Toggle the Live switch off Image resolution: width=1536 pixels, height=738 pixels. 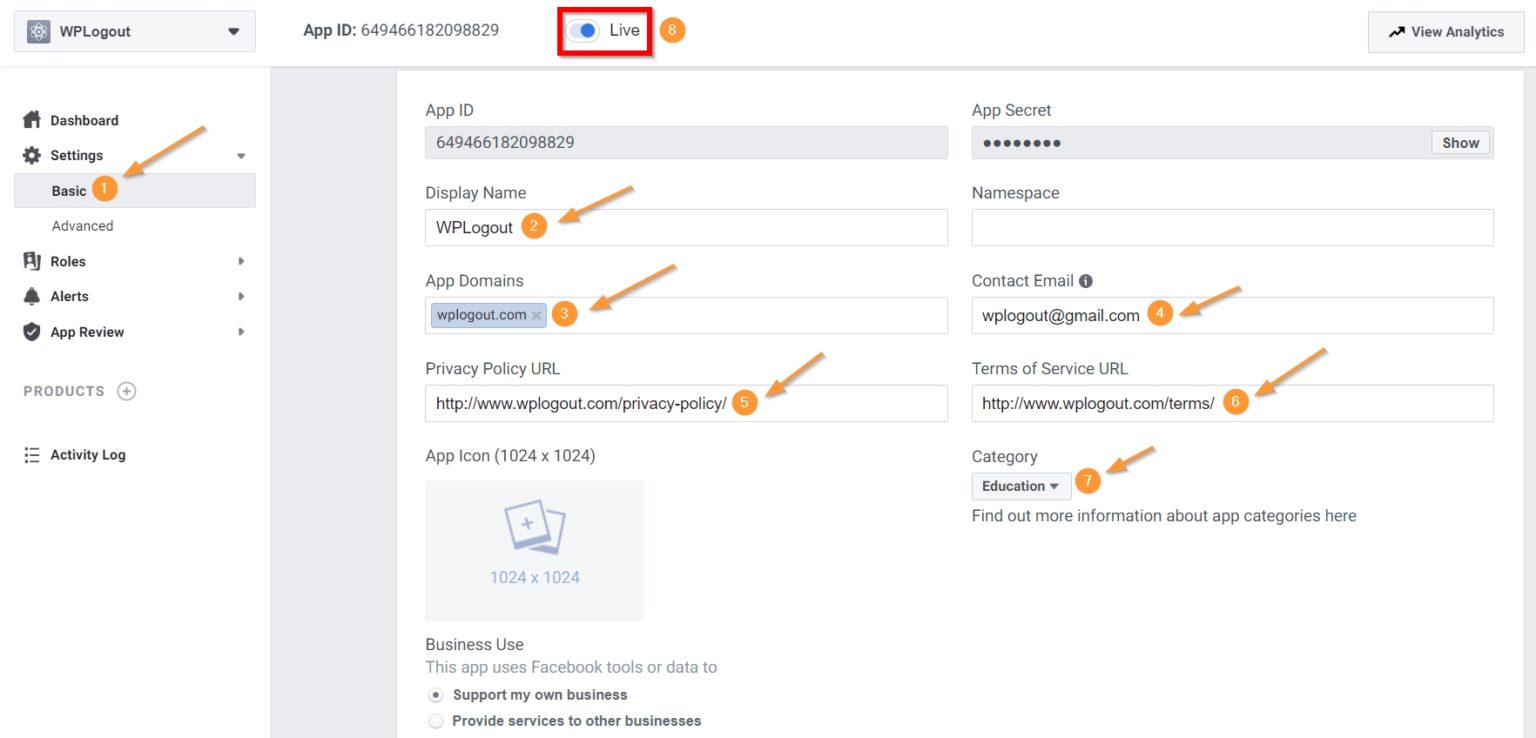(x=583, y=30)
